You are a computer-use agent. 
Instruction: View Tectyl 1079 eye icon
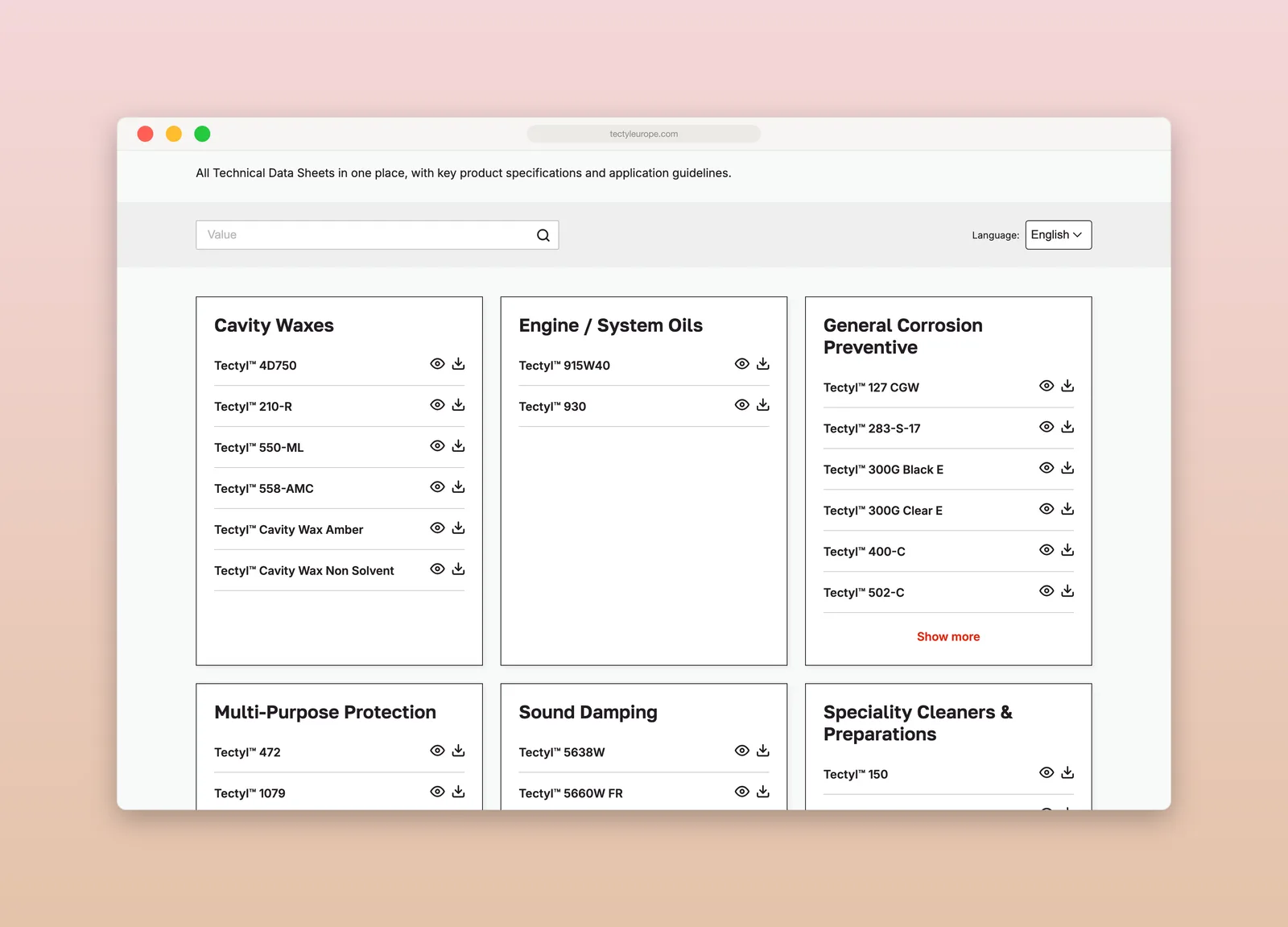[x=437, y=792]
